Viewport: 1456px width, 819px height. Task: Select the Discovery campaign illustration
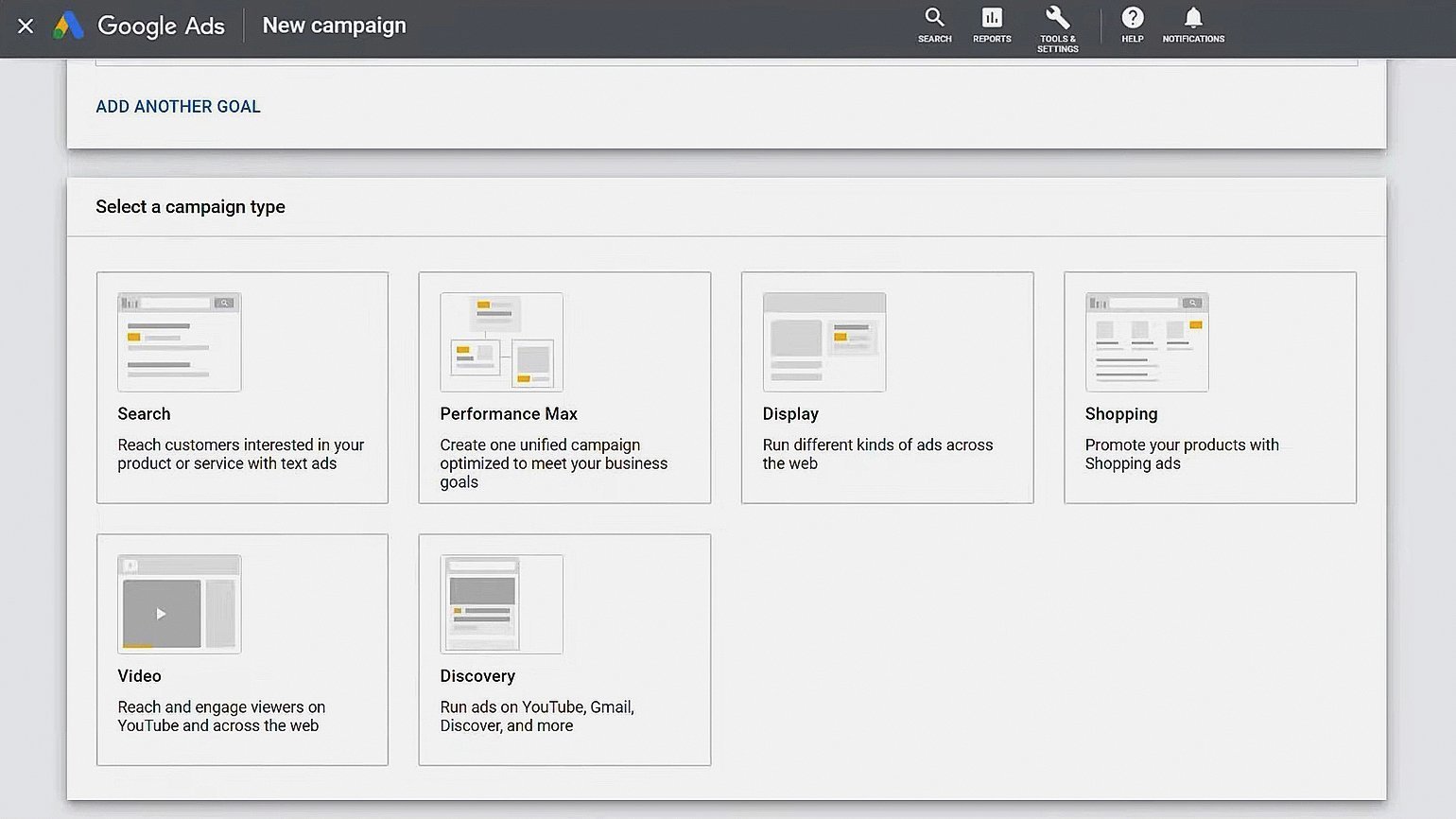coord(502,604)
